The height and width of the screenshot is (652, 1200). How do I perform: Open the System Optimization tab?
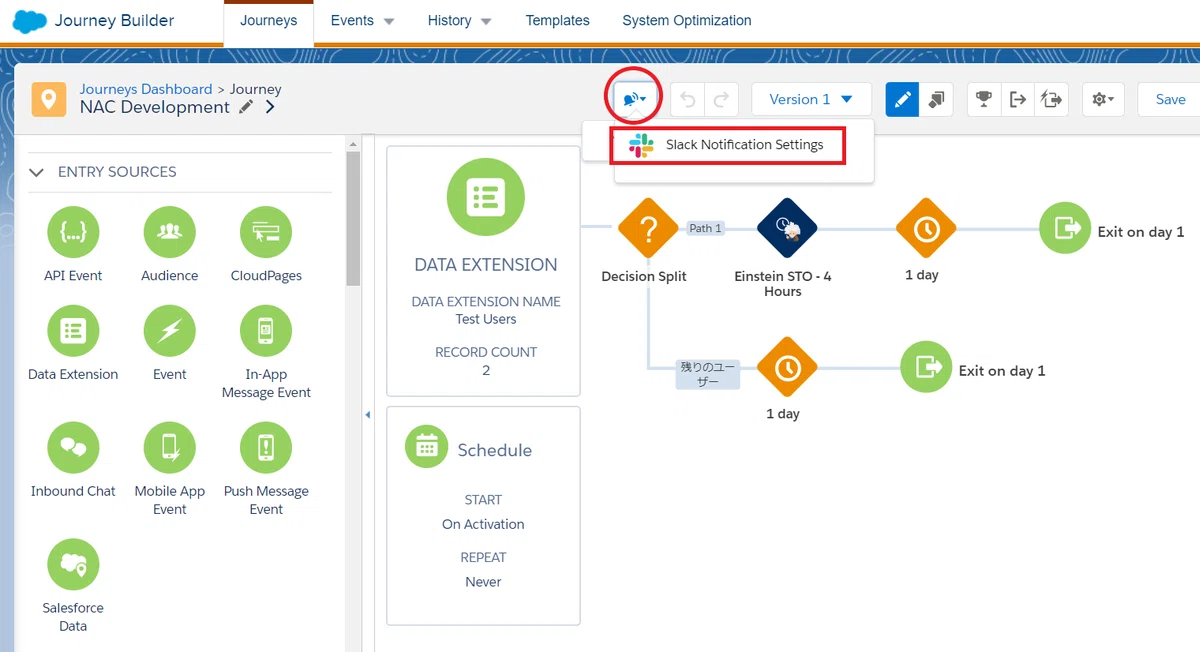[687, 20]
